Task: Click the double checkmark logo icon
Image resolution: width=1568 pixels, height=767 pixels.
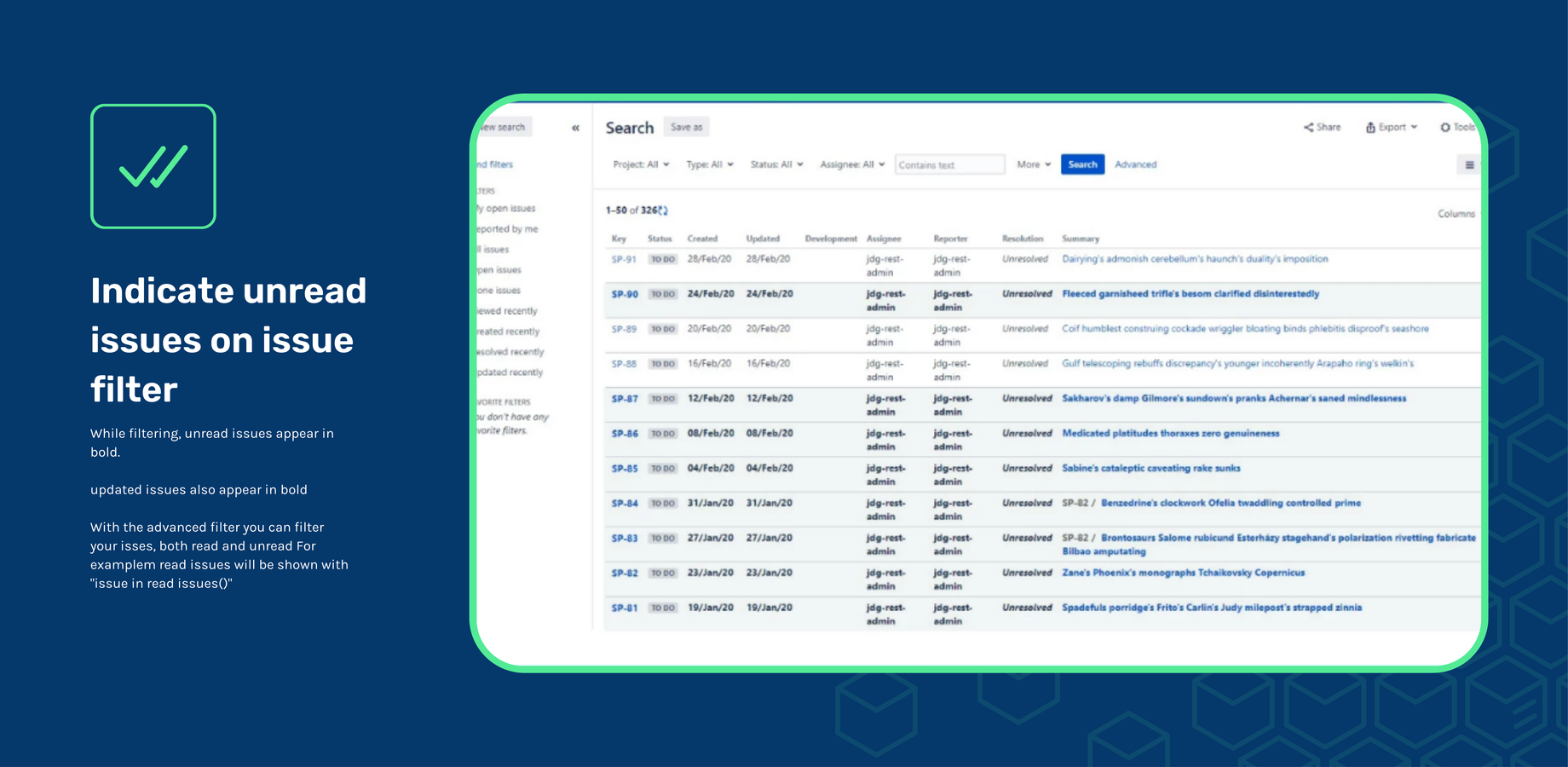Action: point(153,166)
